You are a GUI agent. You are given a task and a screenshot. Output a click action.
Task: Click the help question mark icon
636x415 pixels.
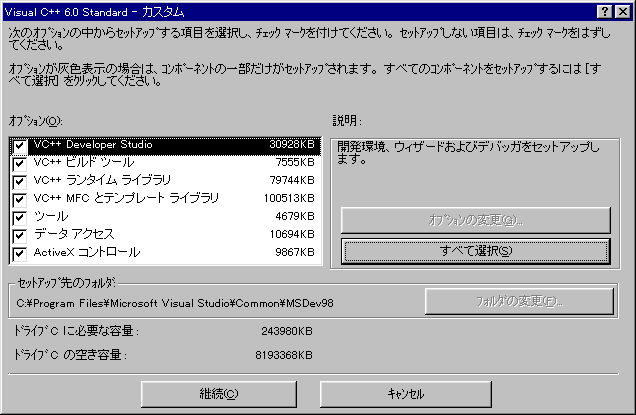point(604,12)
